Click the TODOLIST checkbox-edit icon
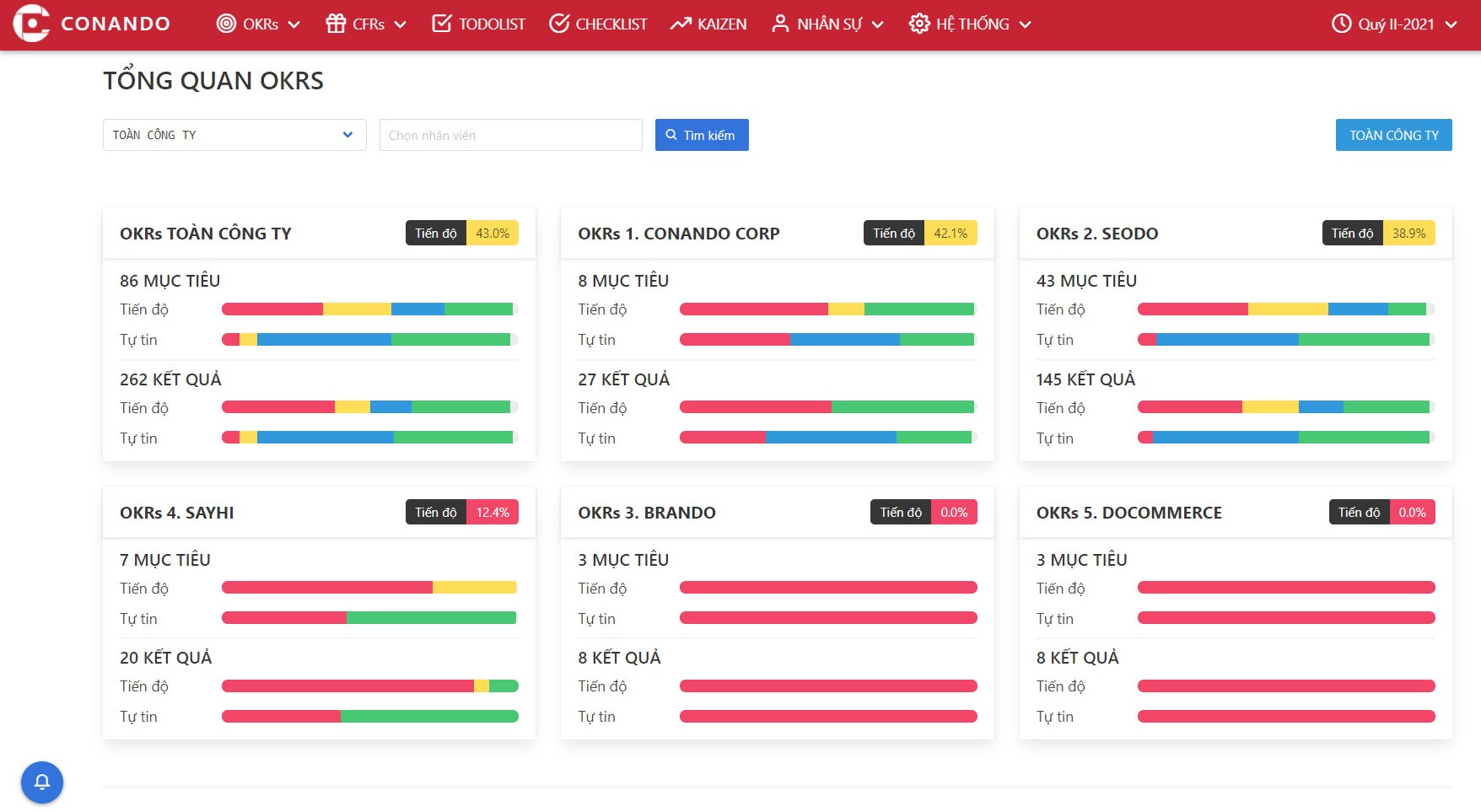Image resolution: width=1481 pixels, height=812 pixels. (442, 24)
